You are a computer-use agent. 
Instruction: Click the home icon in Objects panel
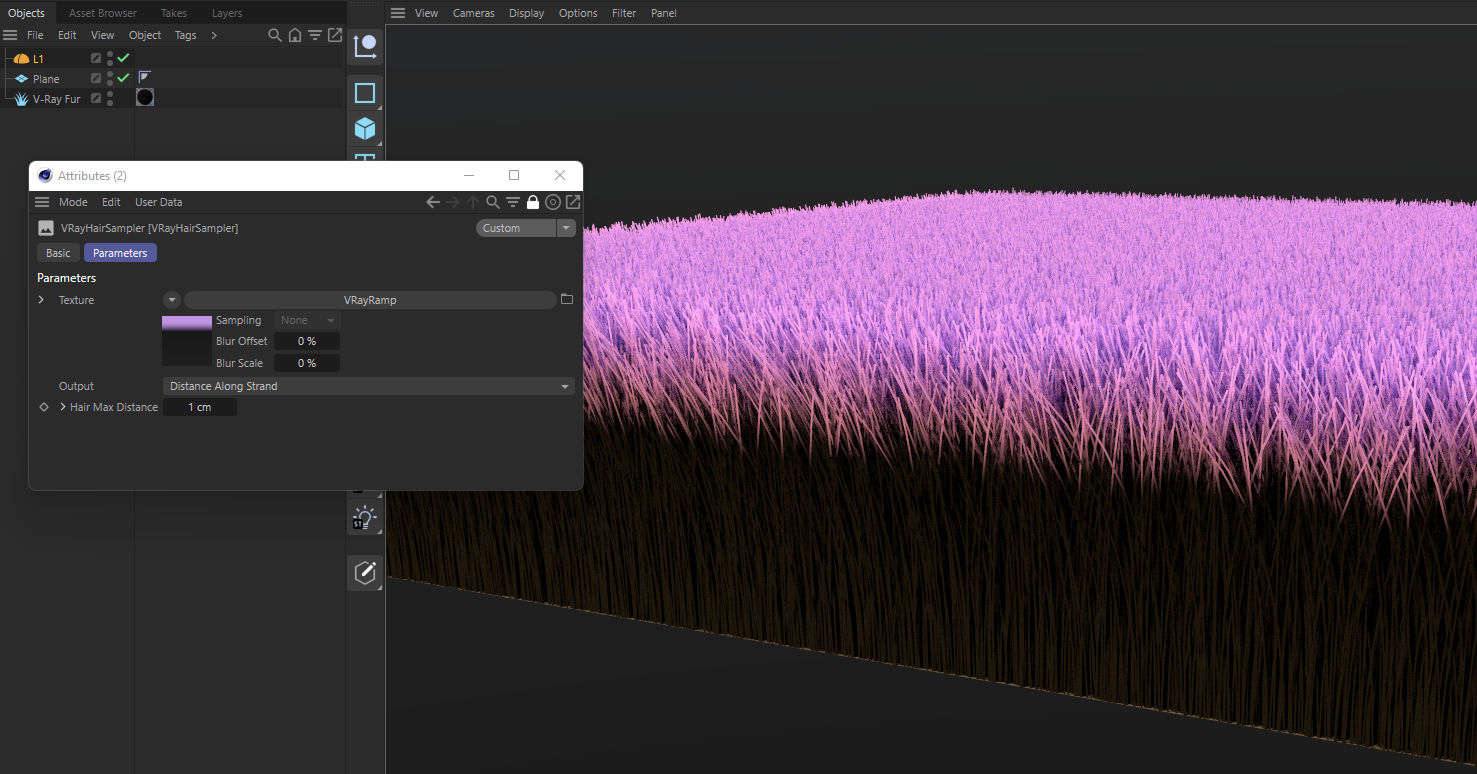(x=295, y=35)
